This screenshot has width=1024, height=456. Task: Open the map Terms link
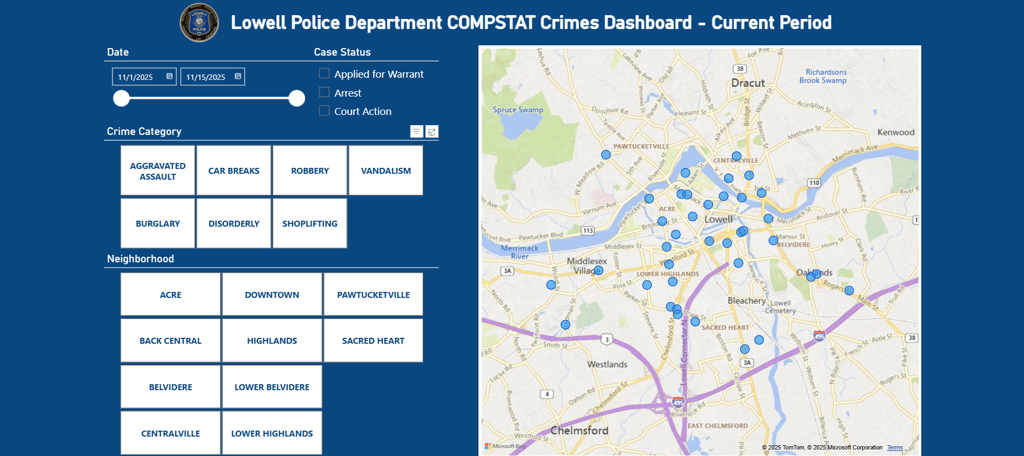[895, 448]
